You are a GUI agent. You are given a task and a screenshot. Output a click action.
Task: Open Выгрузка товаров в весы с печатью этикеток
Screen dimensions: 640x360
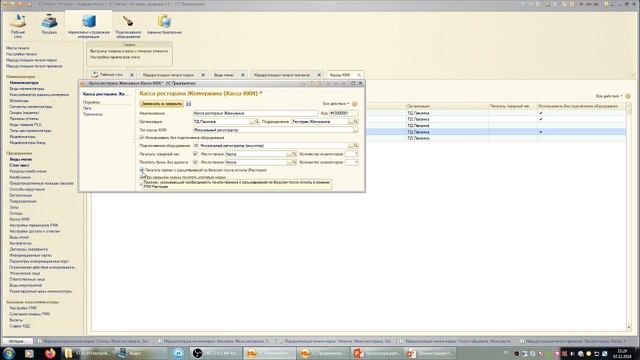click(129, 51)
